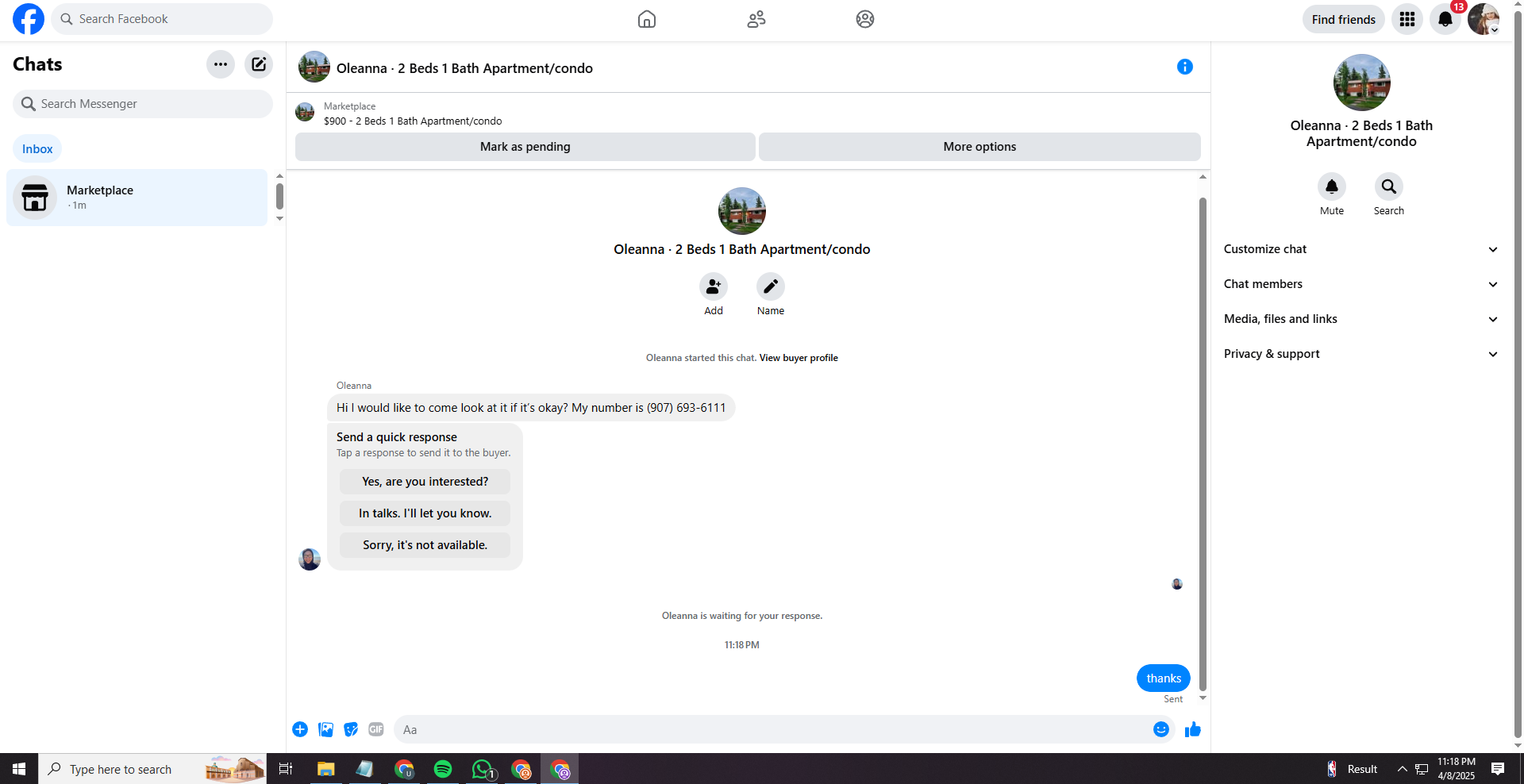The image size is (1524, 784).
Task: Choose a GIF
Action: 376,729
